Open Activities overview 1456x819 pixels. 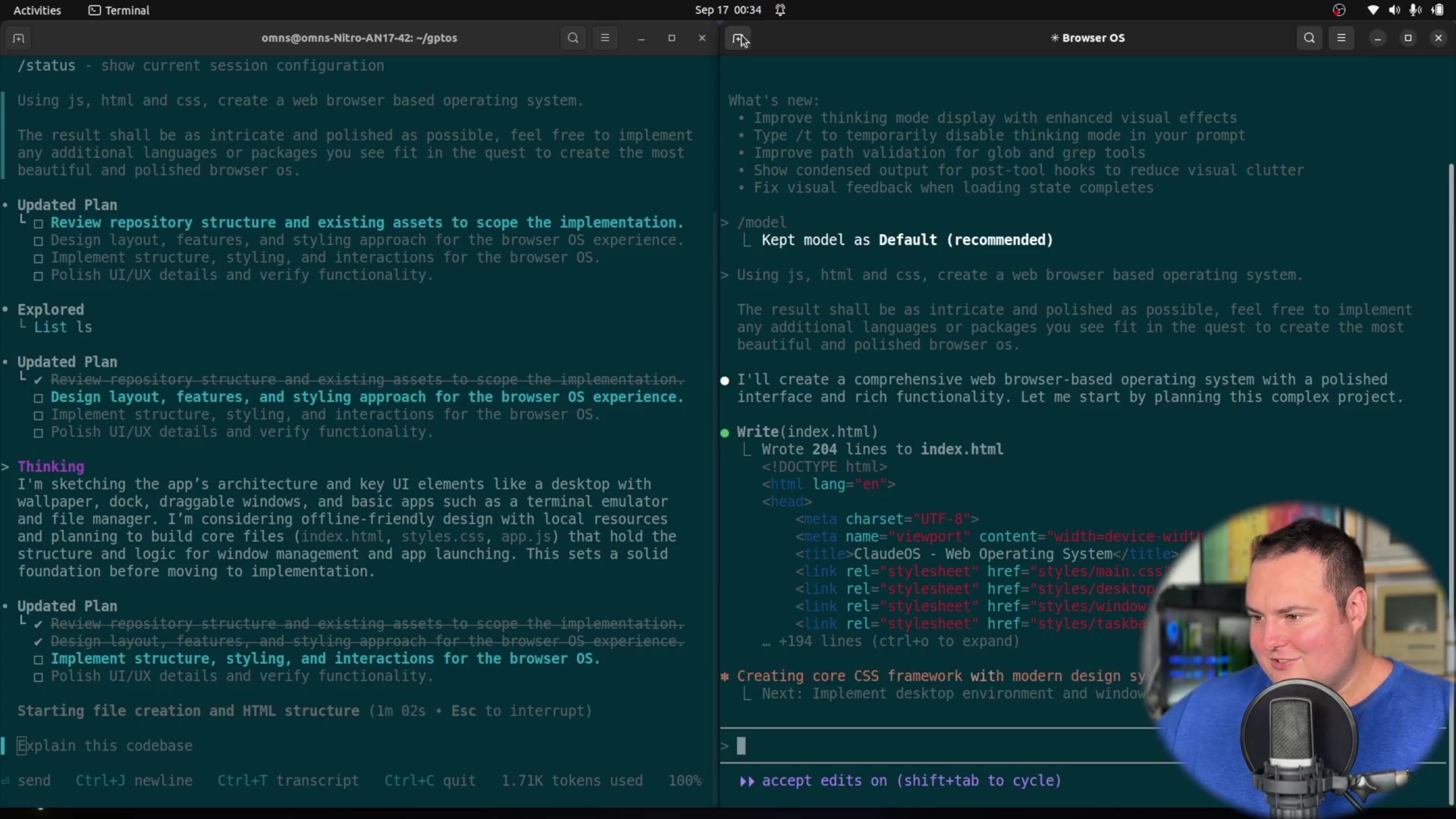pyautogui.click(x=37, y=10)
